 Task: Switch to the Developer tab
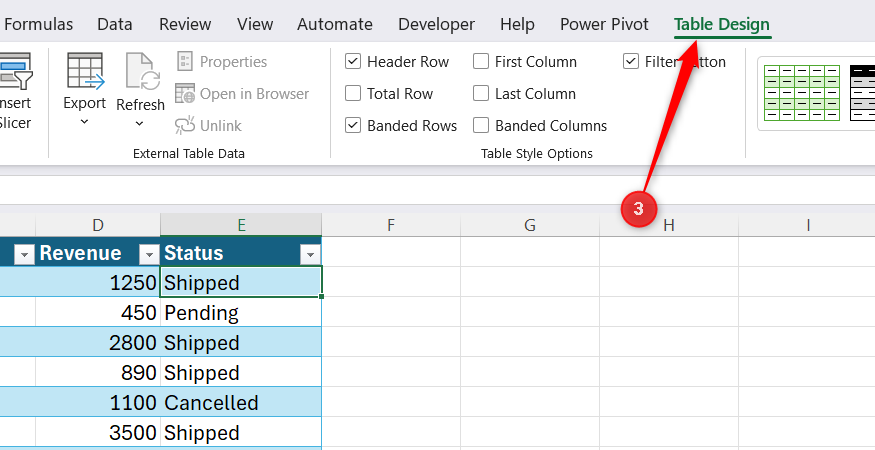tap(436, 25)
